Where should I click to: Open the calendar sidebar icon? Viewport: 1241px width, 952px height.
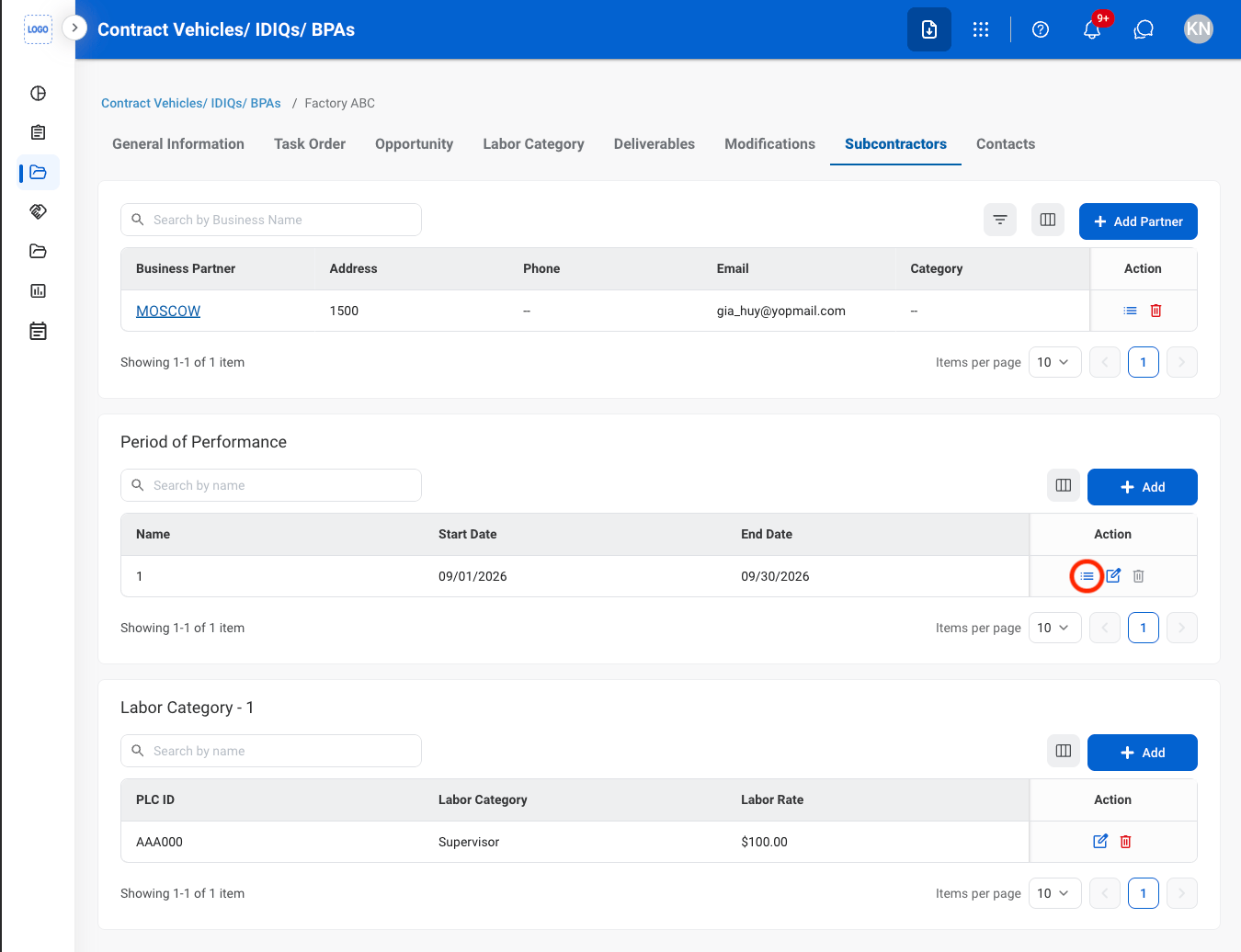coord(38,331)
